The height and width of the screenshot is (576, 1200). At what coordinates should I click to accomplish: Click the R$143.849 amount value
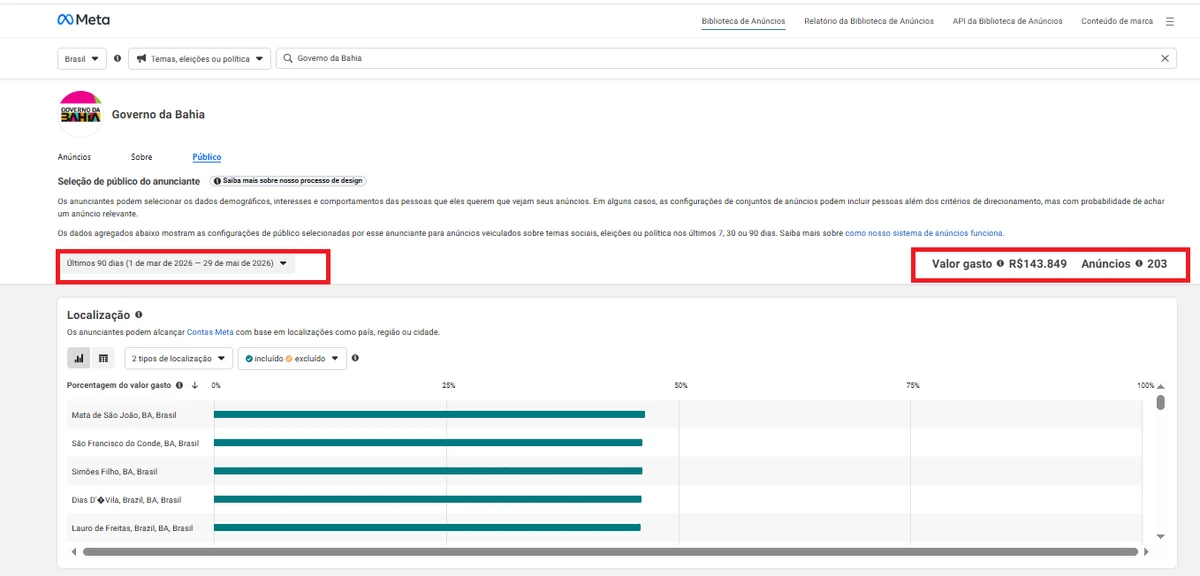coord(1038,264)
